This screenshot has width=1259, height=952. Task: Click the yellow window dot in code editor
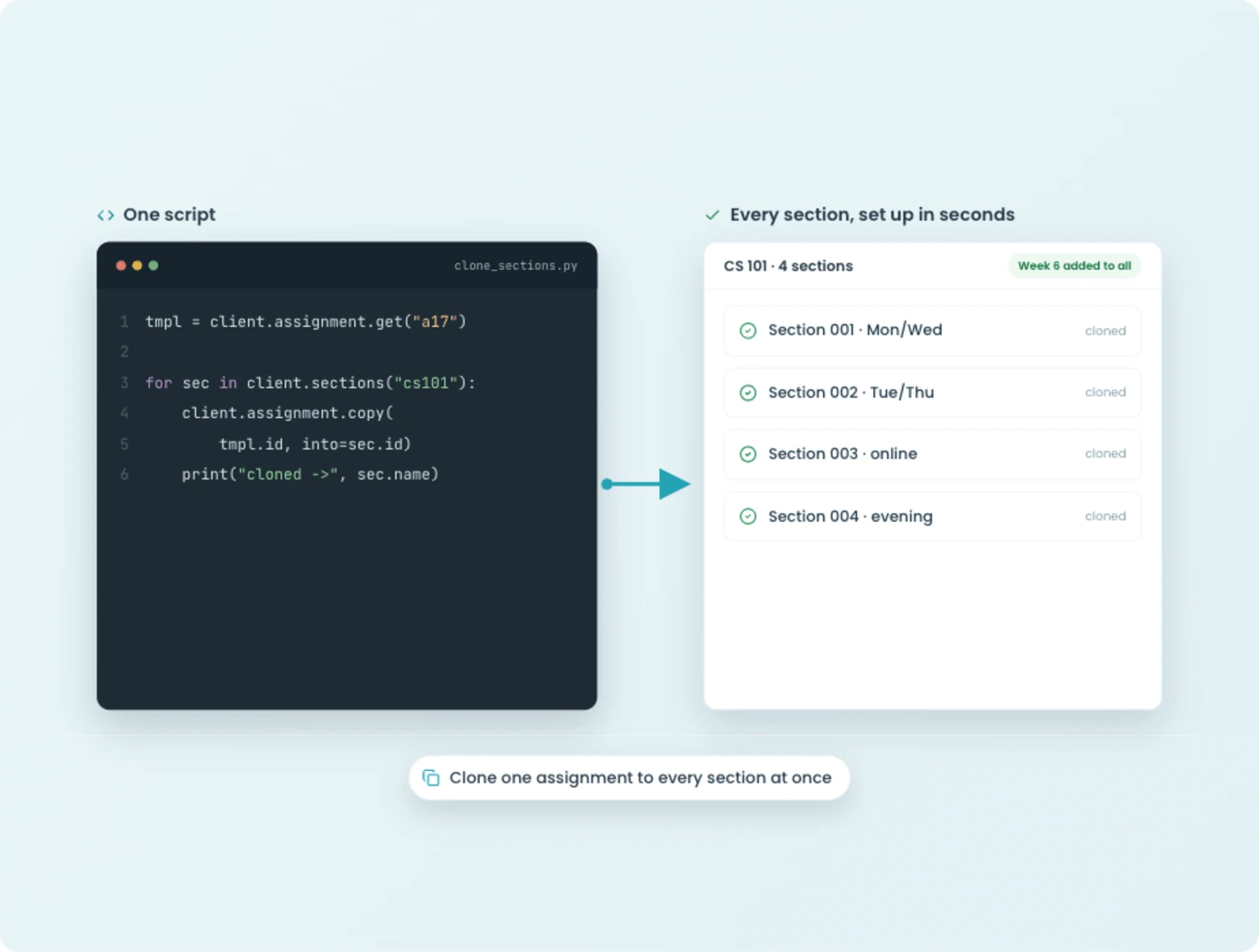point(137,265)
